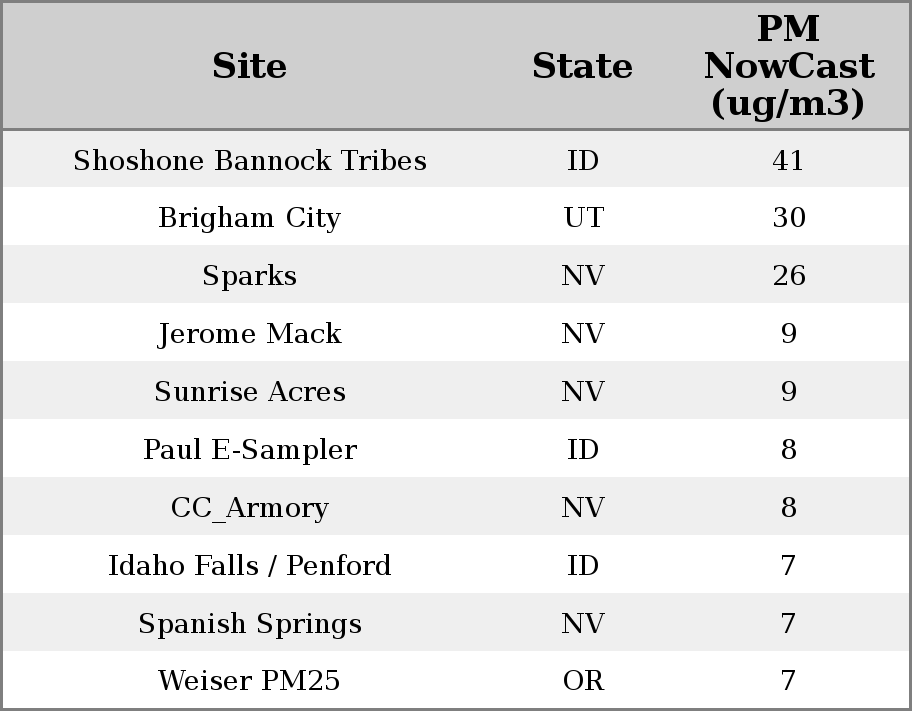Click the NV state for Sparks

pyautogui.click(x=583, y=276)
